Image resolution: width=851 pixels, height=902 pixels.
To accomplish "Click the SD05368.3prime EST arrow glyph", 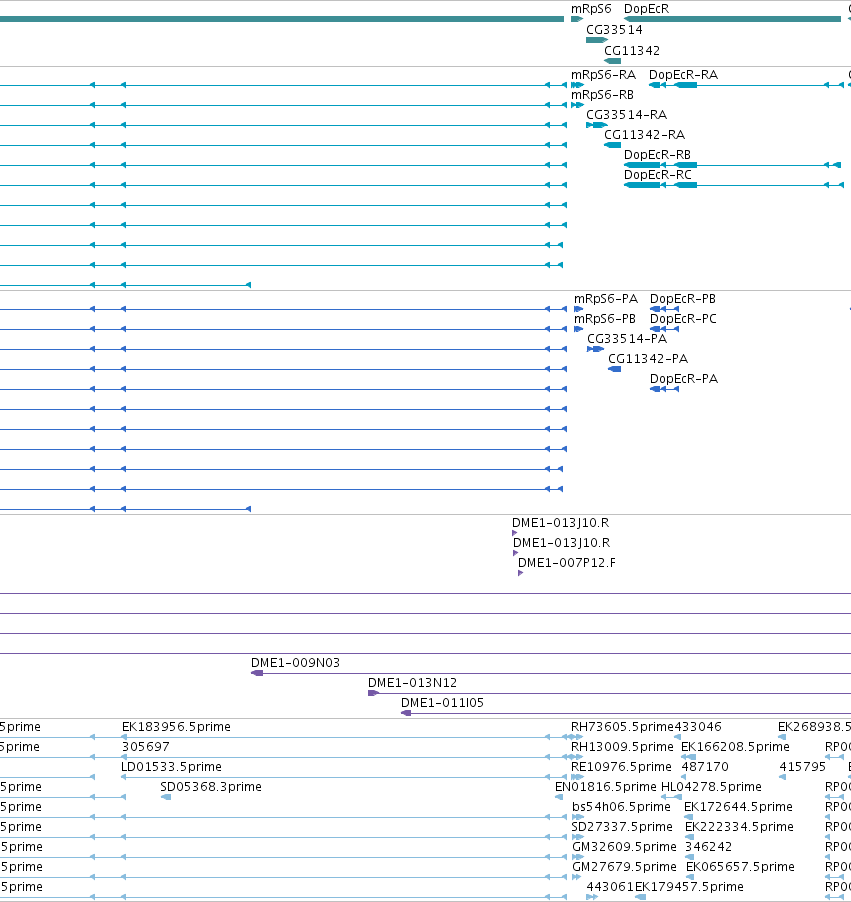I will 166,797.
